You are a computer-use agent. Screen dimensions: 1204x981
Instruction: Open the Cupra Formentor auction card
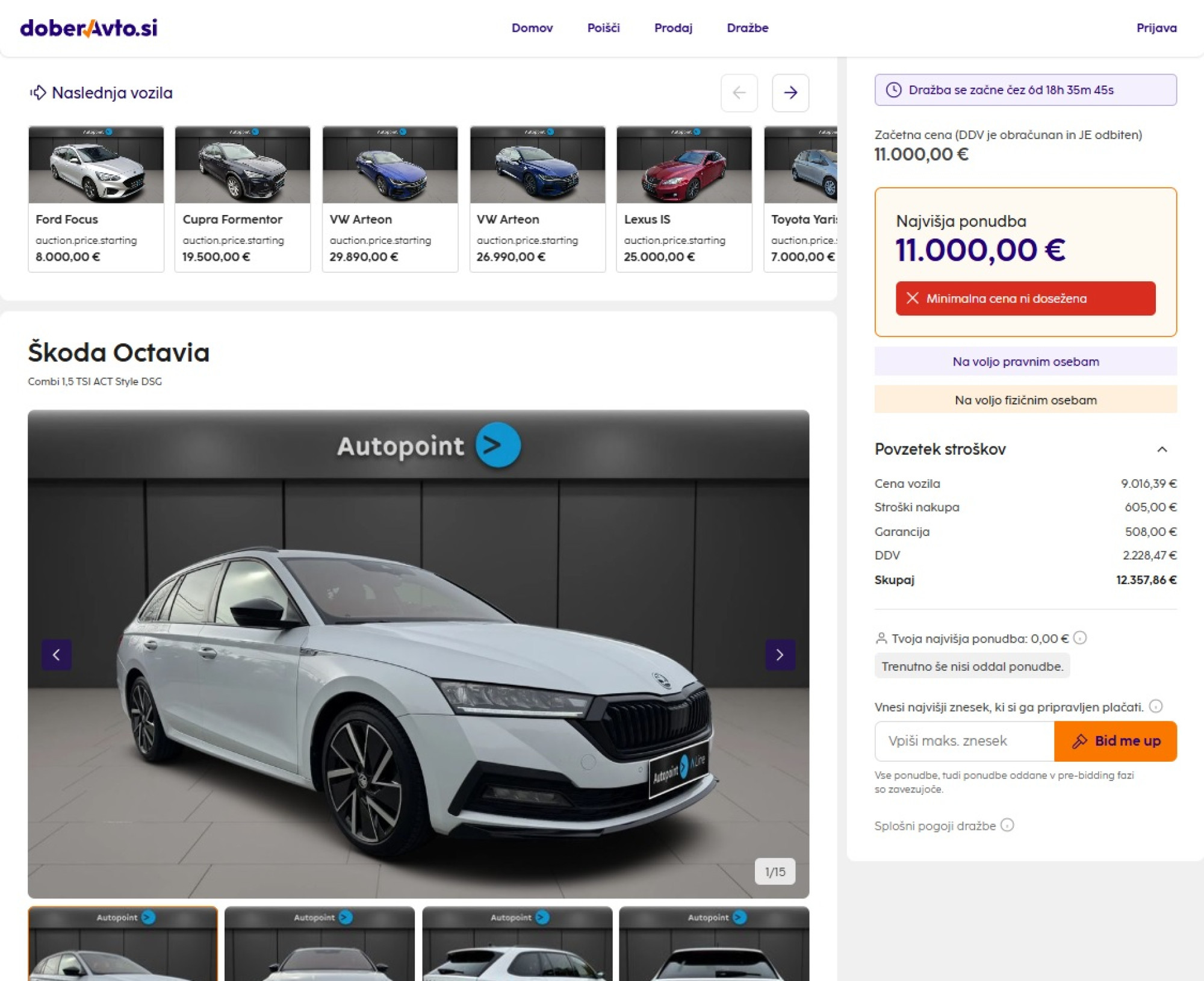tap(243, 199)
